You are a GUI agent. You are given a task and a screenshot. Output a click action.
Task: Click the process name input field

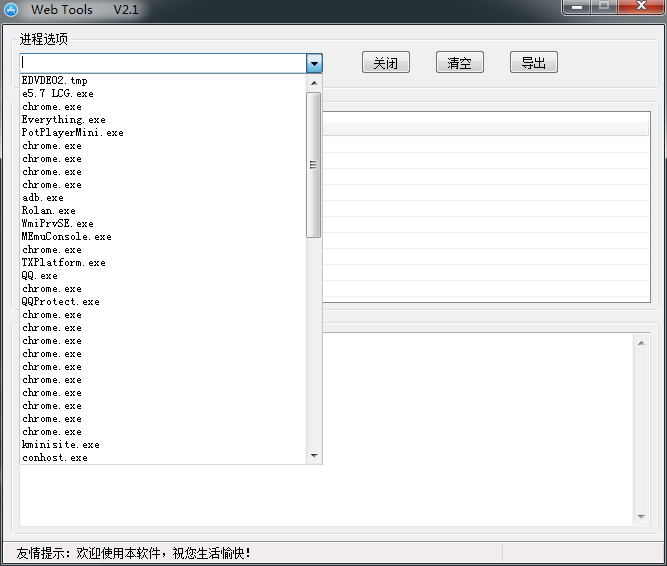point(163,63)
